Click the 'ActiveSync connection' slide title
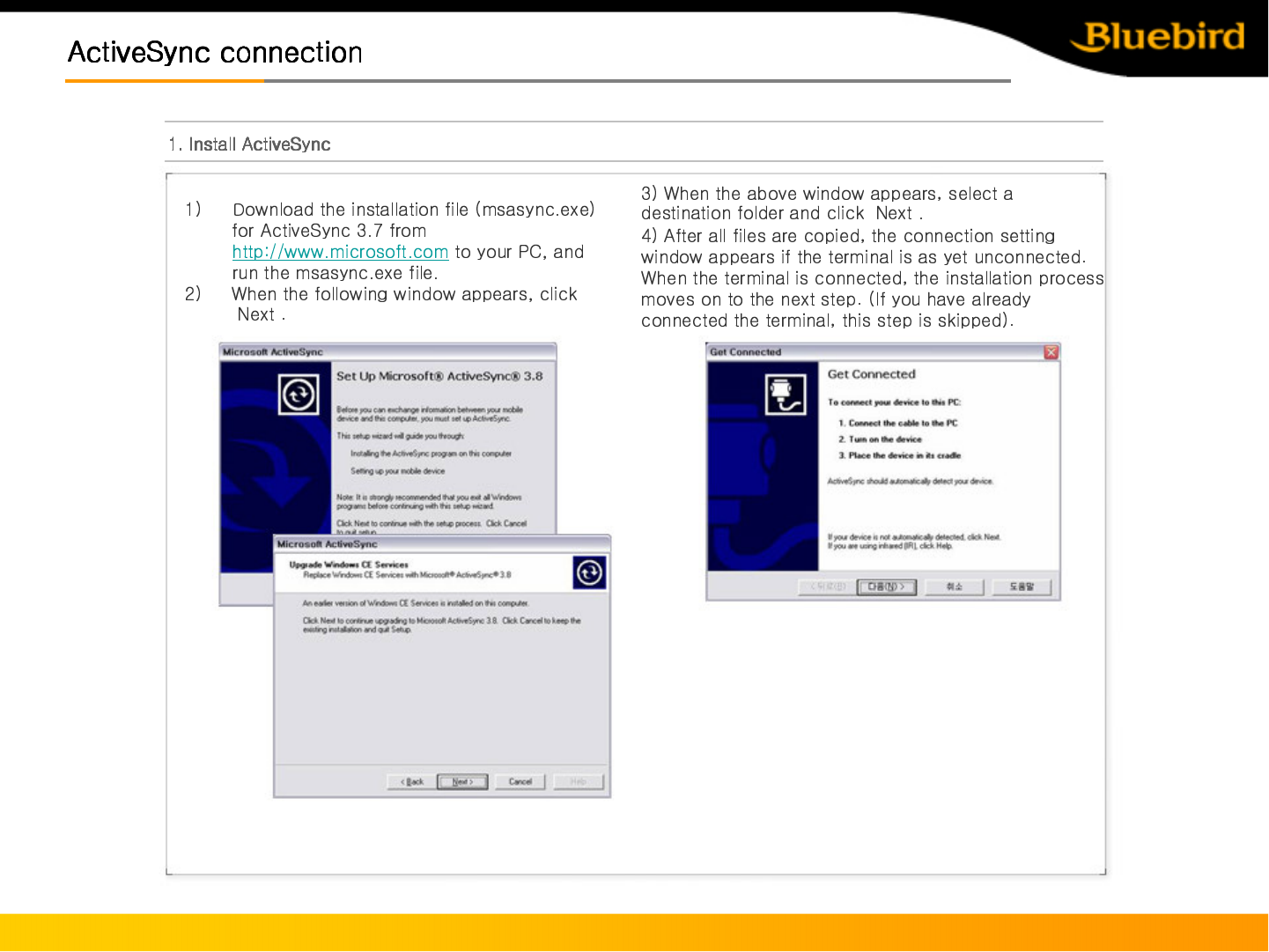Image resolution: width=1269 pixels, height=952 pixels. coord(215,53)
